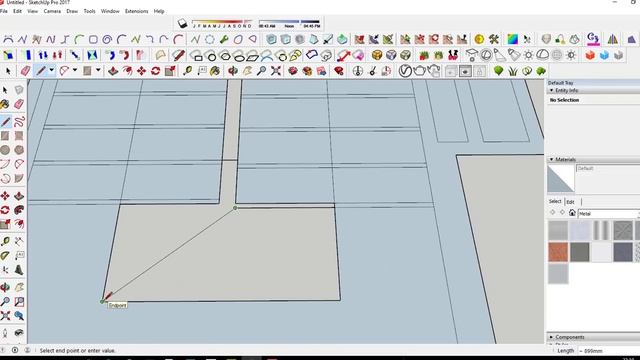The width and height of the screenshot is (640, 360).
Task: Open the Tools menu
Action: tap(89, 11)
